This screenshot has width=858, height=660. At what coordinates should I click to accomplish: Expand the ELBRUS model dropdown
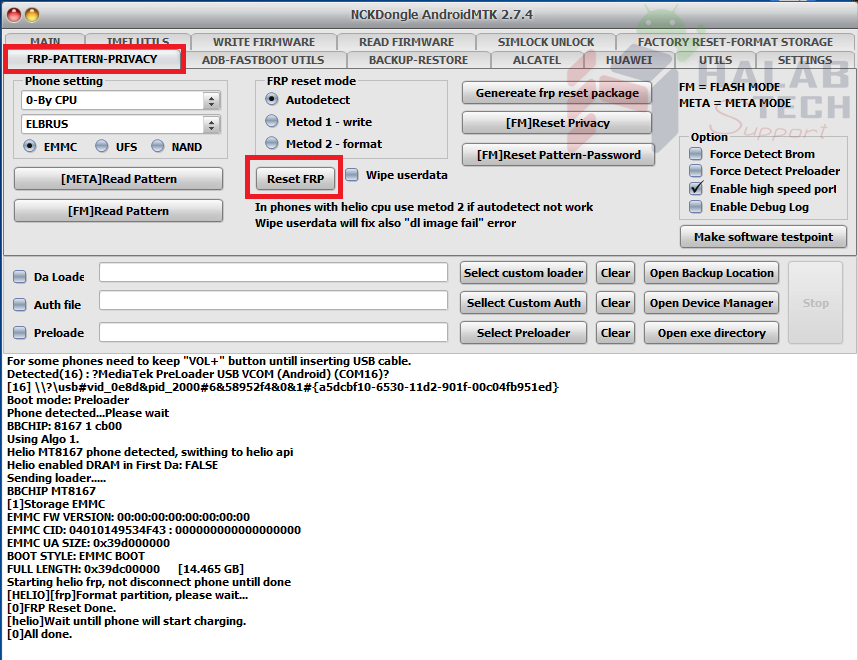pos(212,124)
